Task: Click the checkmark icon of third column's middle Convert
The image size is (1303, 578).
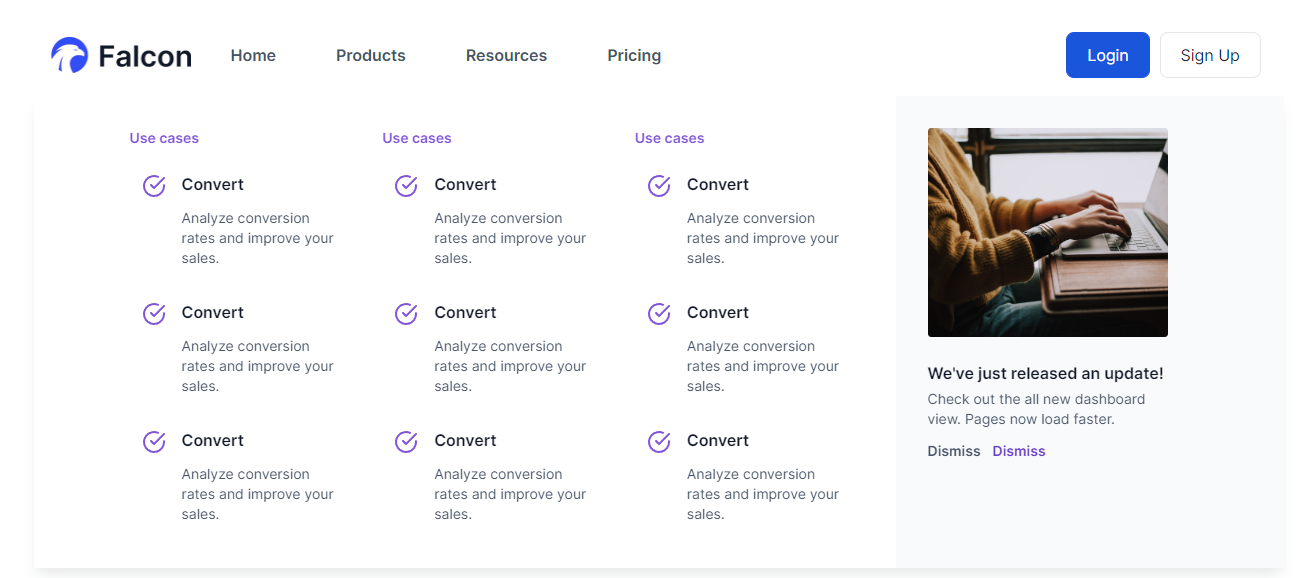Action: click(x=659, y=314)
